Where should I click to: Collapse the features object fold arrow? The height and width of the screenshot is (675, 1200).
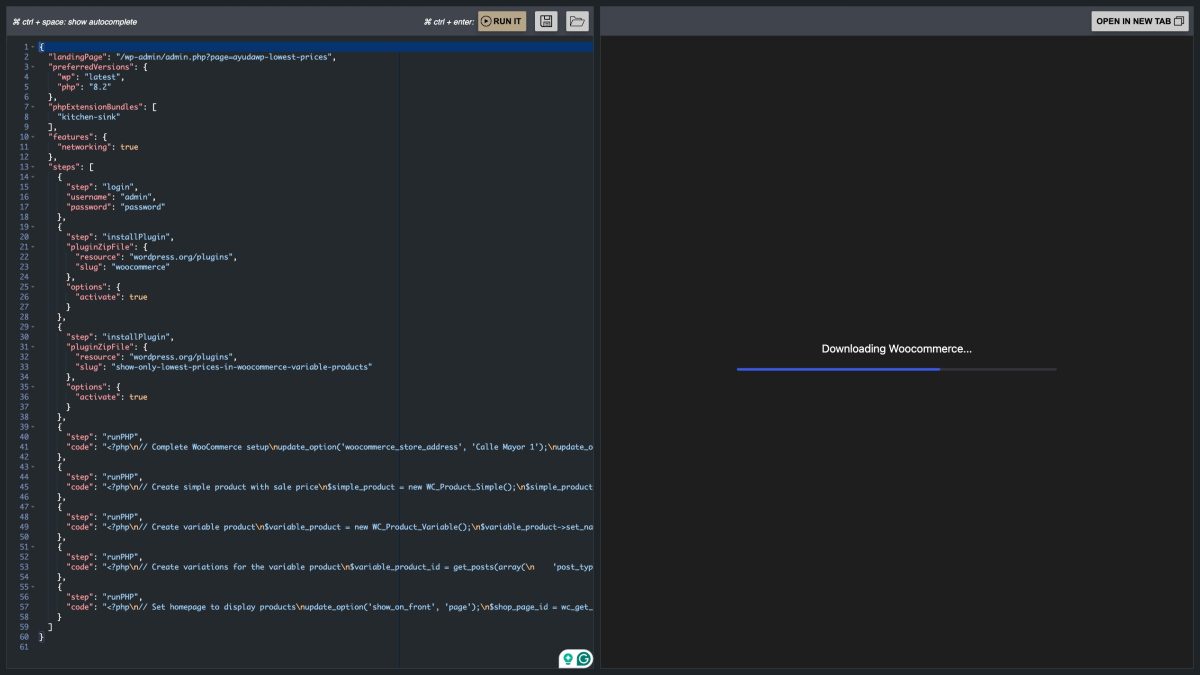point(32,137)
